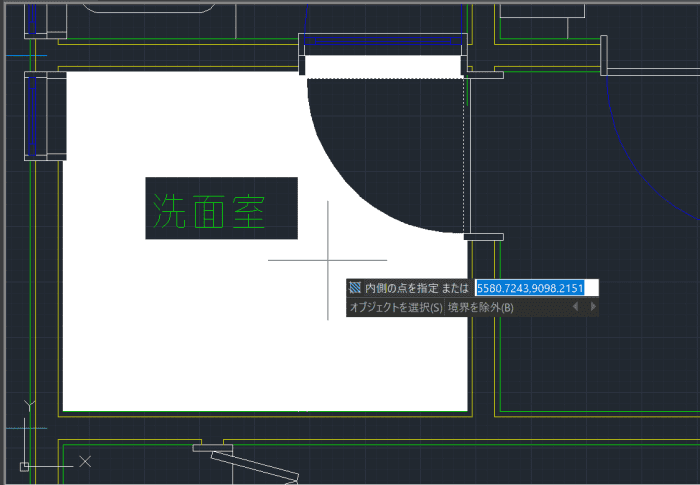Click the white rectangle in the top doorway
Screen dimensions: 700x485
[x=383, y=66]
